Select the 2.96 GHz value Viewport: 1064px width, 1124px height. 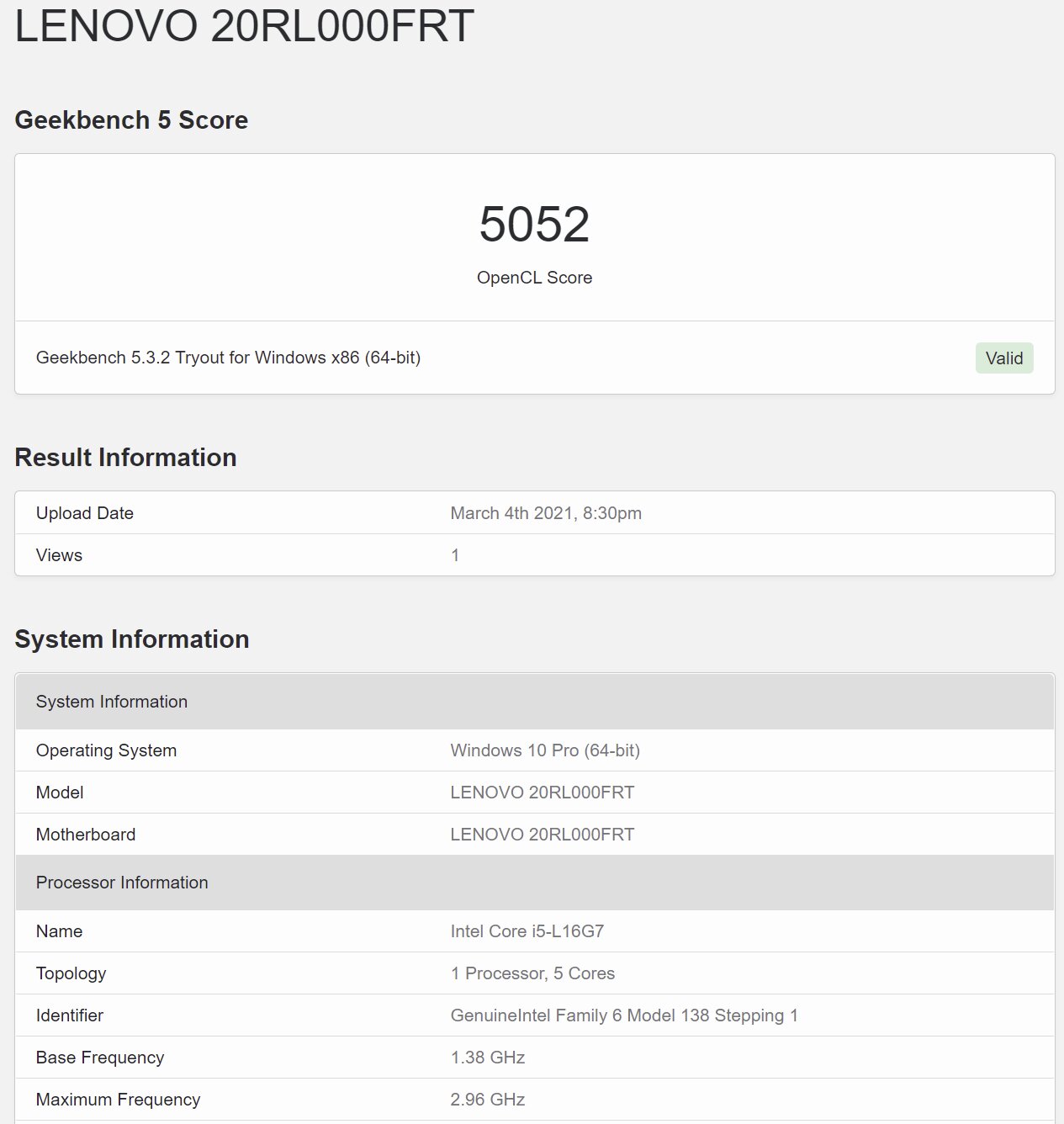[x=488, y=1100]
